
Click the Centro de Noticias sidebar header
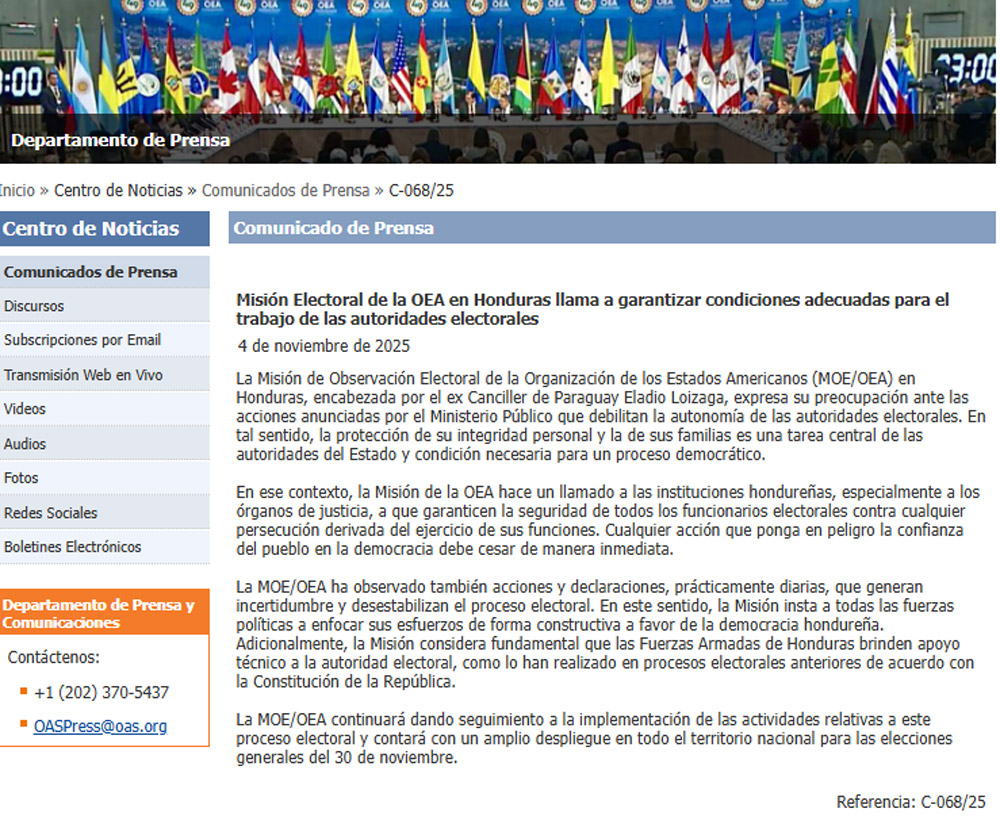tap(91, 229)
